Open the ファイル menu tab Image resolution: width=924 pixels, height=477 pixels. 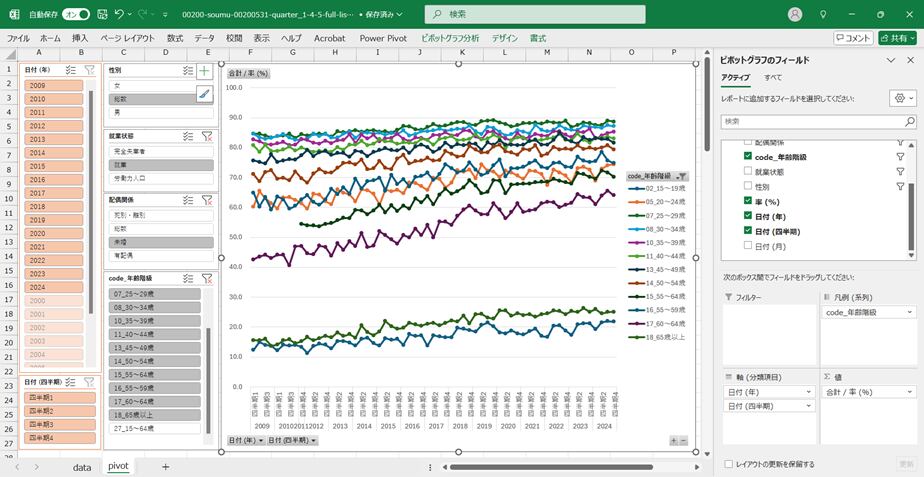tap(18, 38)
